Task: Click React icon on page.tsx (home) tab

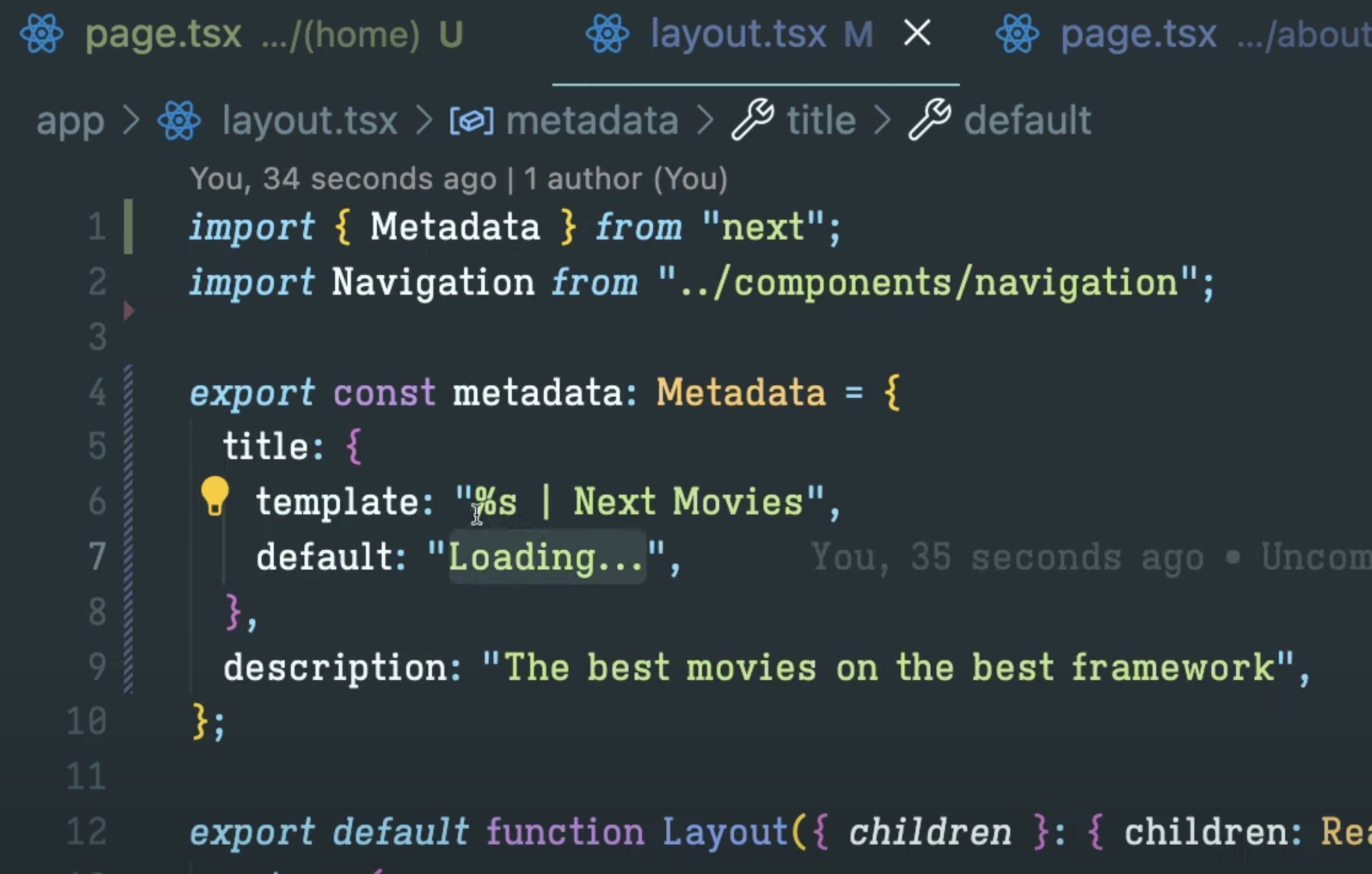Action: point(42,33)
